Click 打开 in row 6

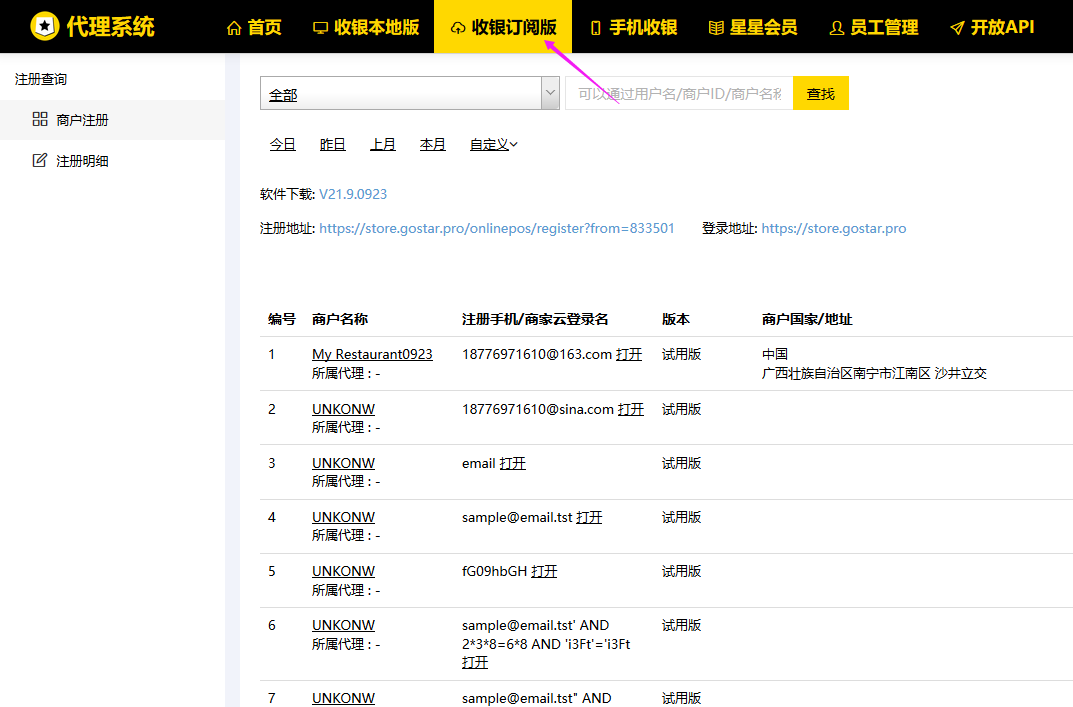coord(475,662)
